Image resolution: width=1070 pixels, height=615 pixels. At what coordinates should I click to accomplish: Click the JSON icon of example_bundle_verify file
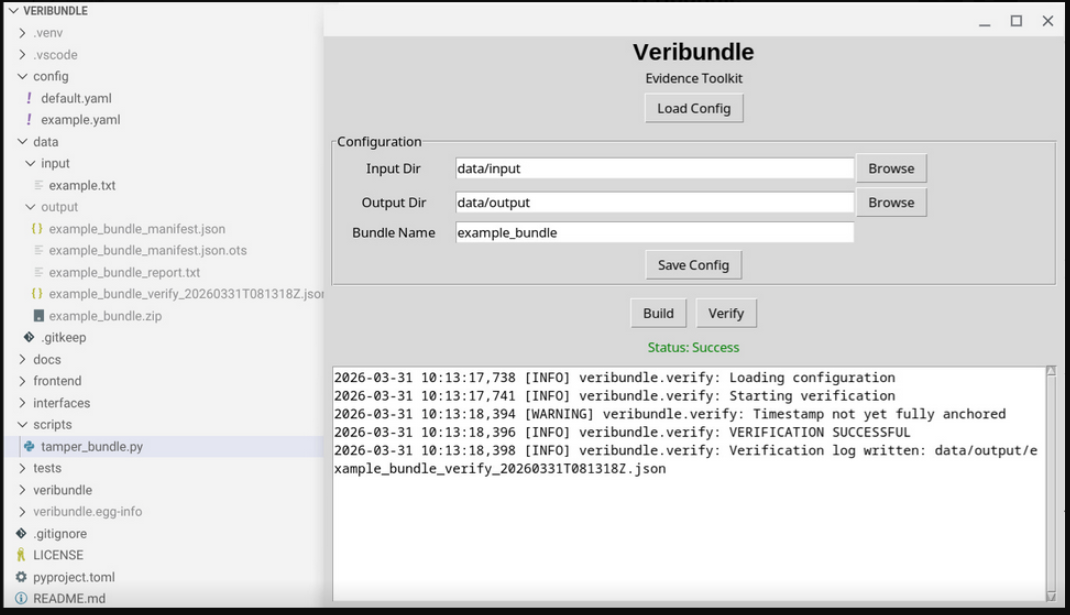[x=37, y=294]
